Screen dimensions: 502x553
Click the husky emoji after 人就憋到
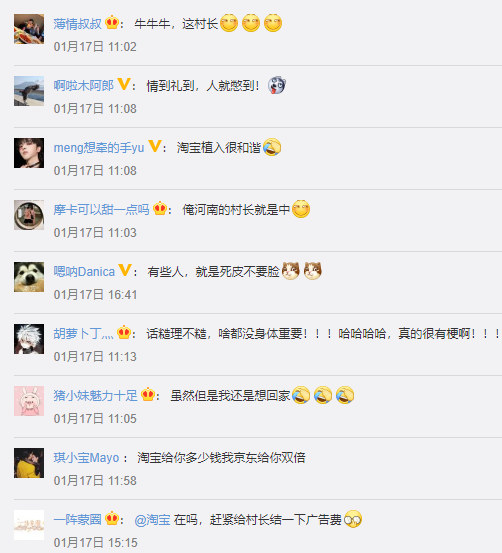[x=277, y=85]
